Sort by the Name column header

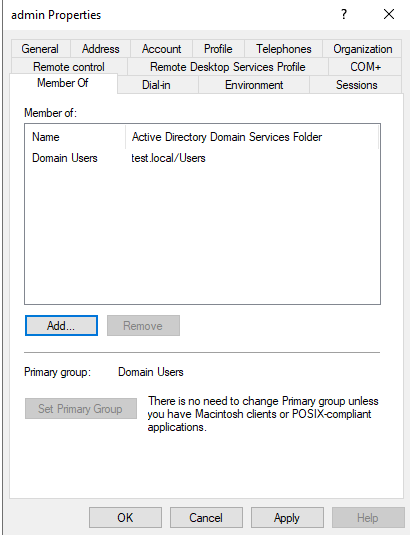point(75,137)
